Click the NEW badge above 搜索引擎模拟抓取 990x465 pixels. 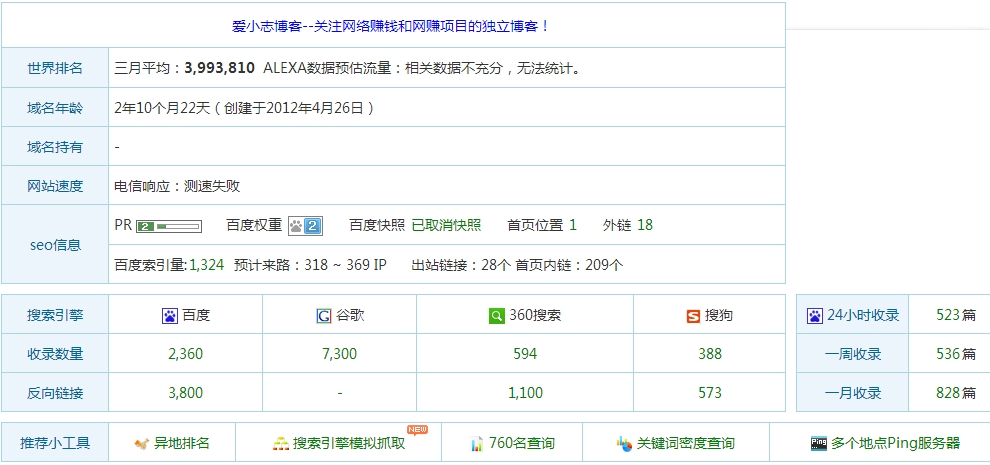(x=417, y=430)
